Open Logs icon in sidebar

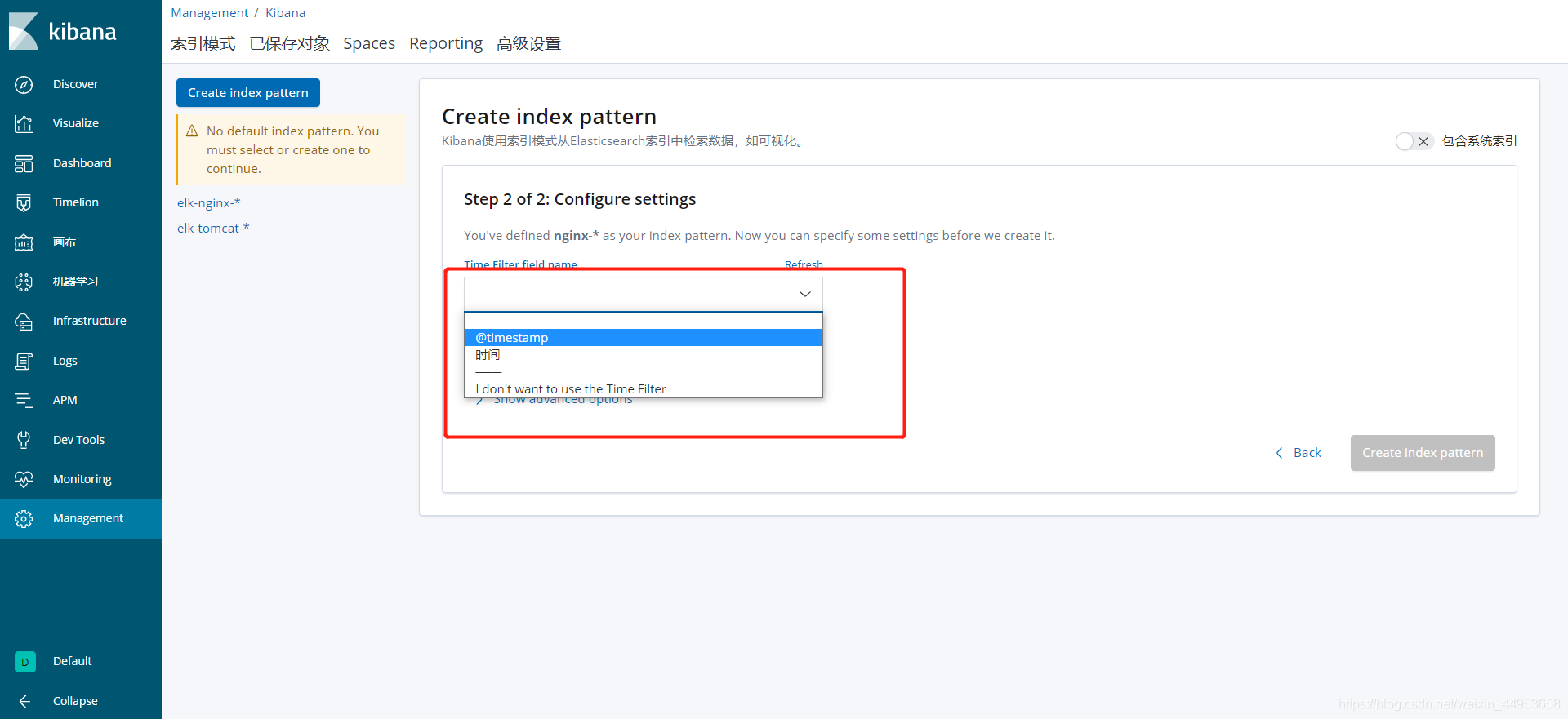coord(24,361)
